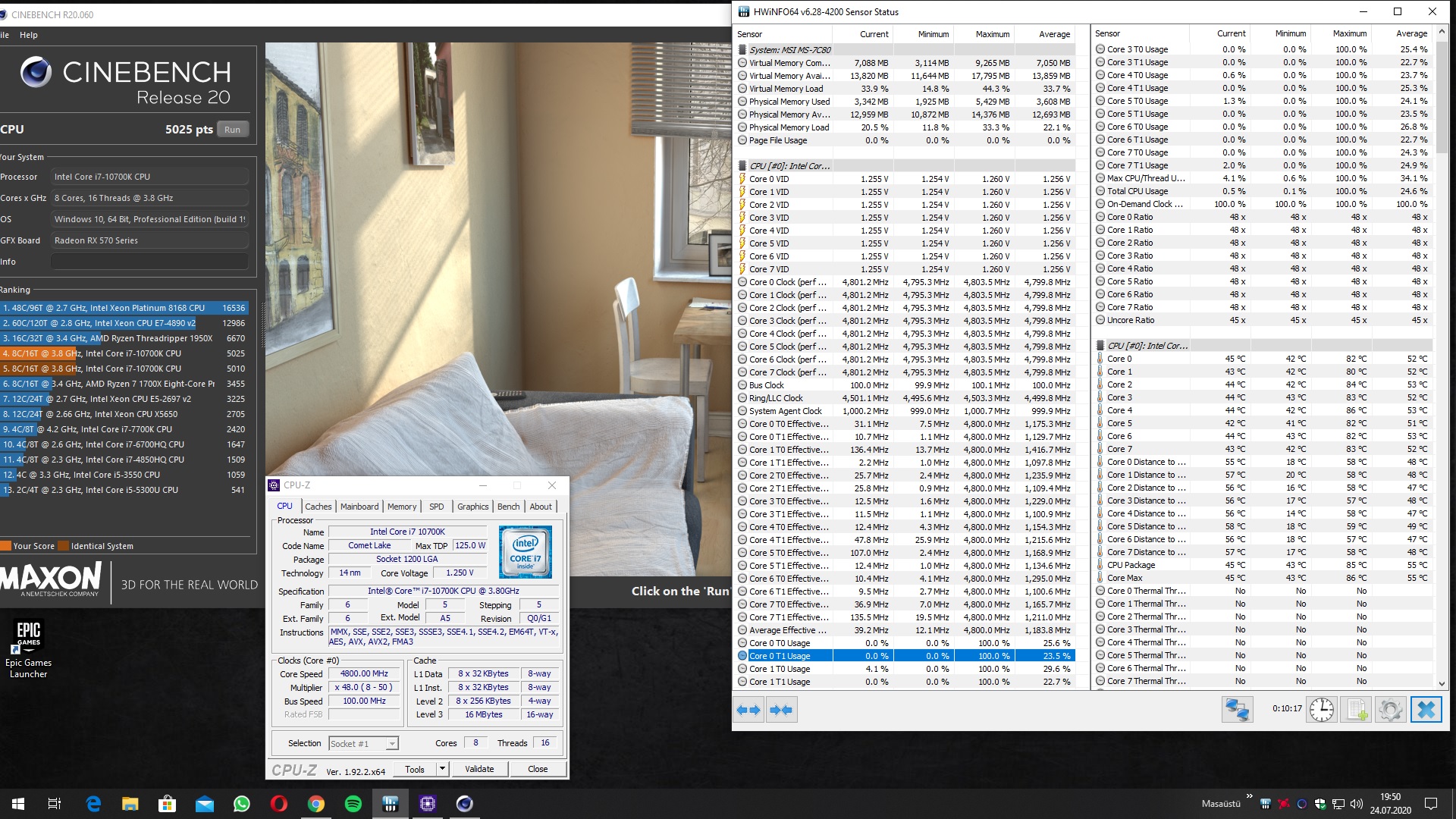Select Core i7-7700K ranking entry
This screenshot has height=819, width=1456.
point(124,429)
